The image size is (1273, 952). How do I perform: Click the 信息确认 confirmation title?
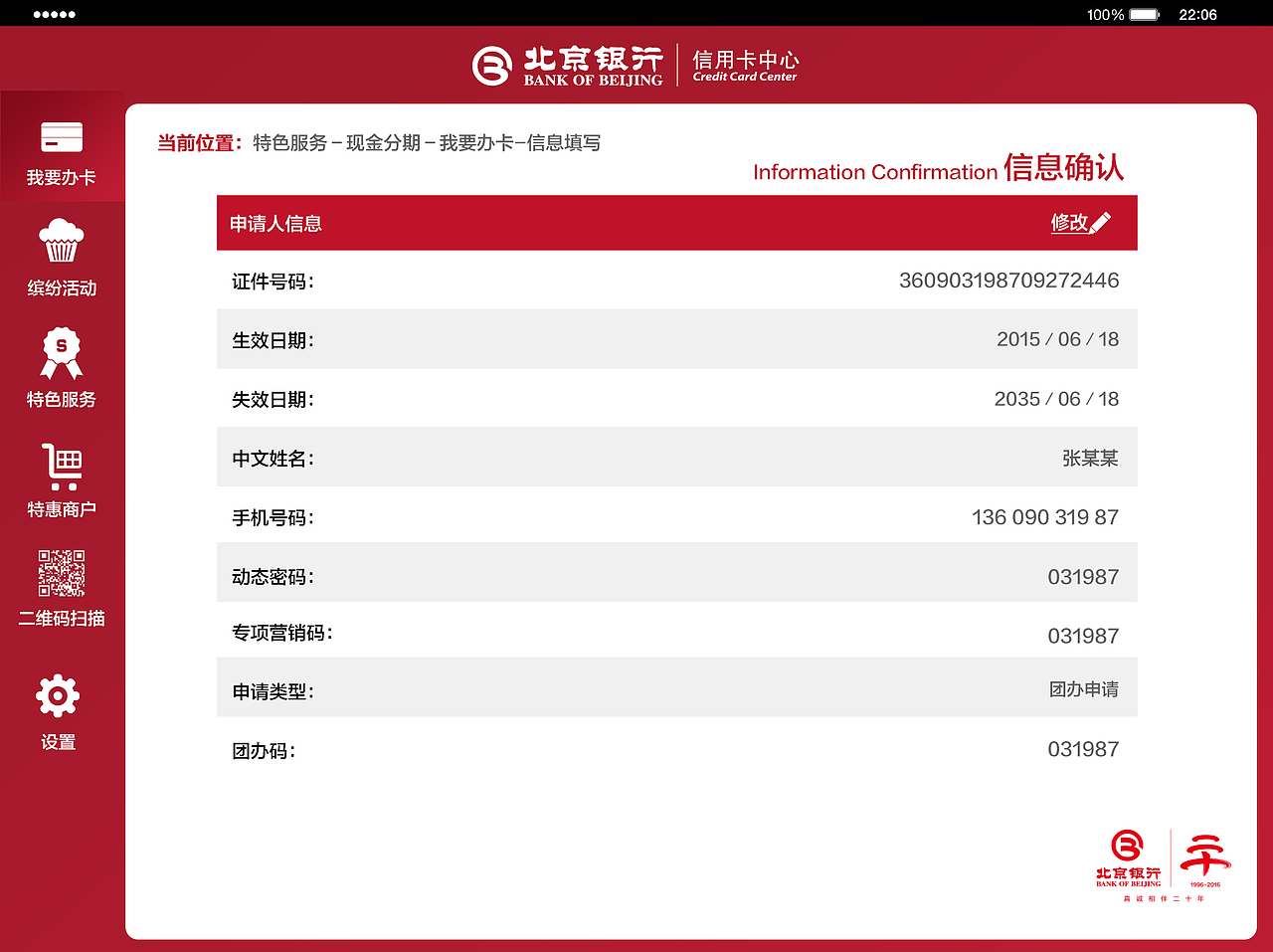point(1064,169)
